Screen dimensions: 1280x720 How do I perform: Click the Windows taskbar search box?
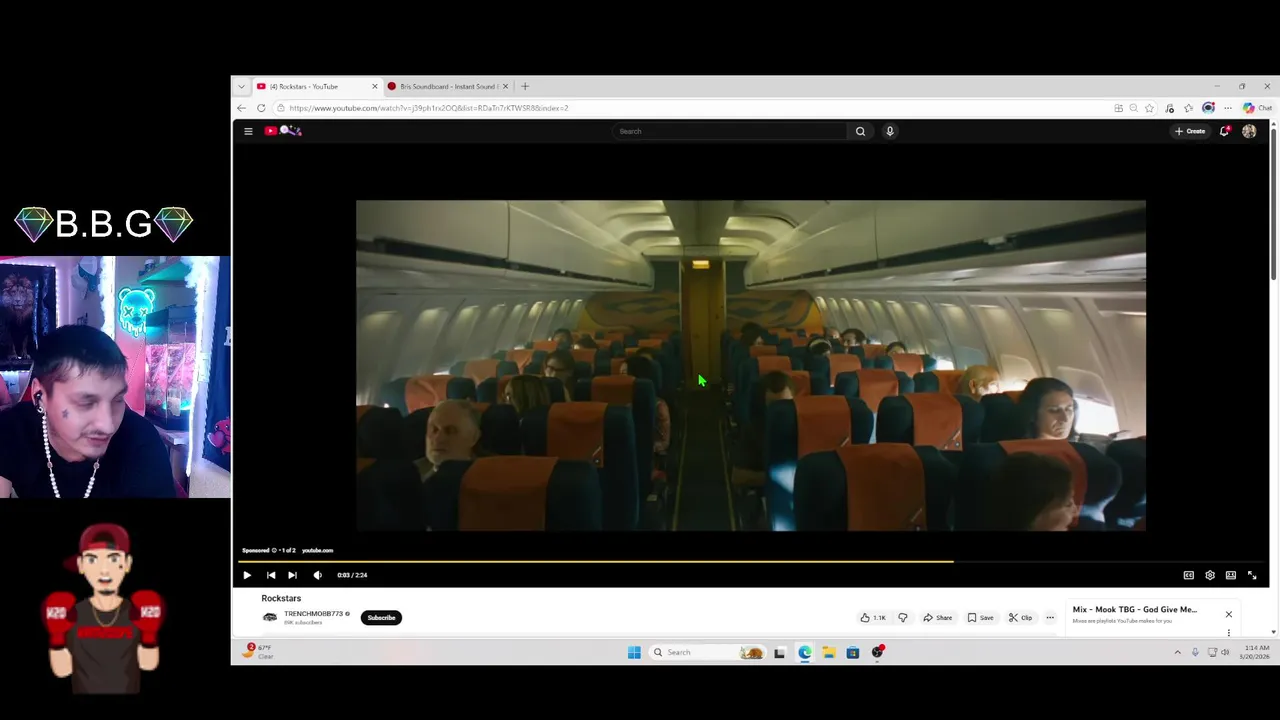pyautogui.click(x=708, y=652)
